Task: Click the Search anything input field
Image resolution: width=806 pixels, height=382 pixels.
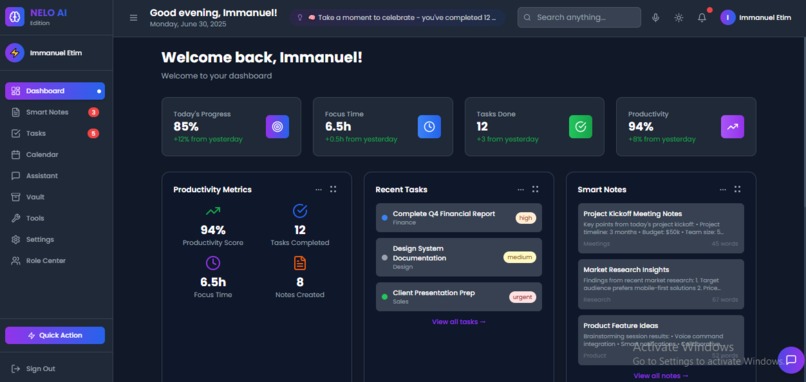Action: click(579, 17)
